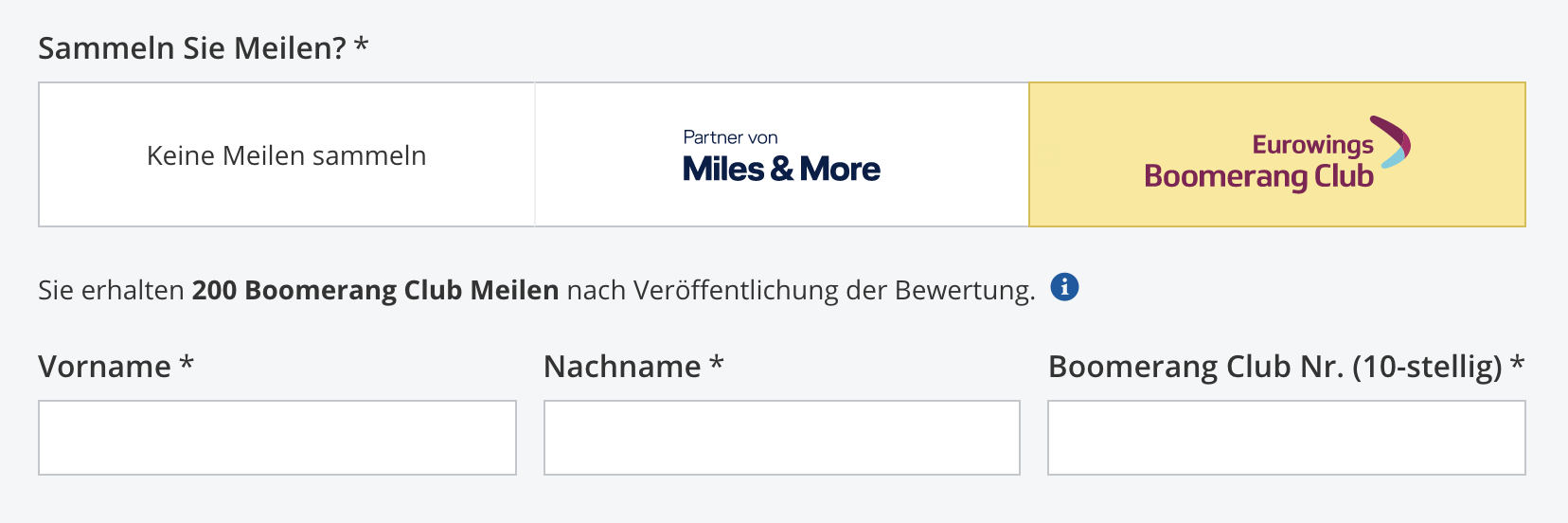
Task: Click the "nach Veröffentlichung der Bewertung" text
Action: tap(800, 290)
